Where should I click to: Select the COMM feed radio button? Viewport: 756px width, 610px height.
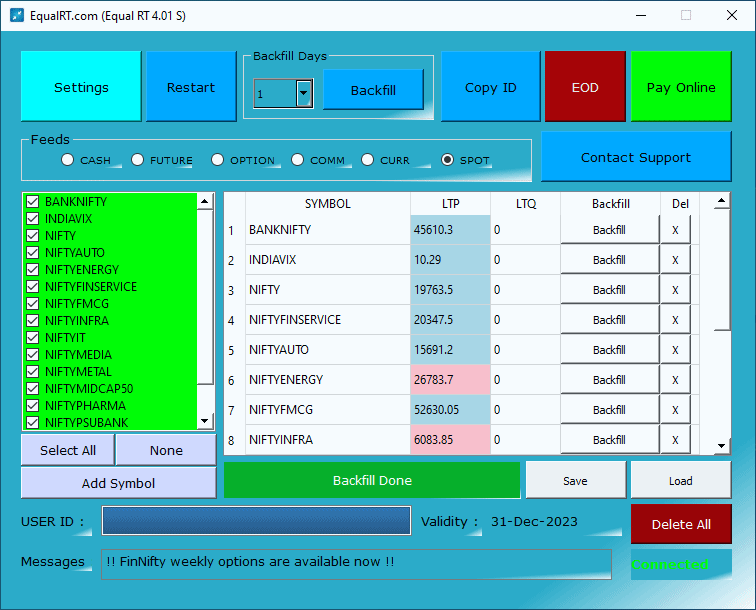coord(297,160)
